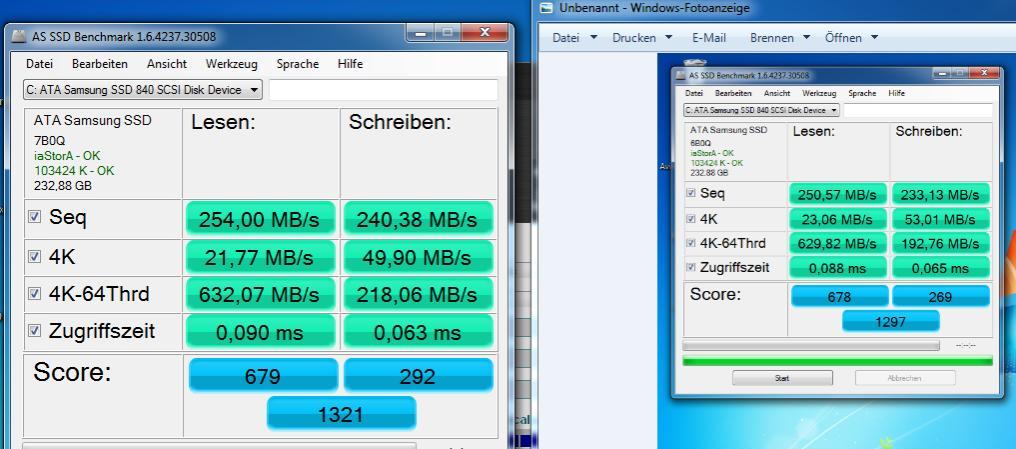Open Datei menu in left AS SSD window
This screenshot has height=449, width=1016.
pyautogui.click(x=39, y=64)
